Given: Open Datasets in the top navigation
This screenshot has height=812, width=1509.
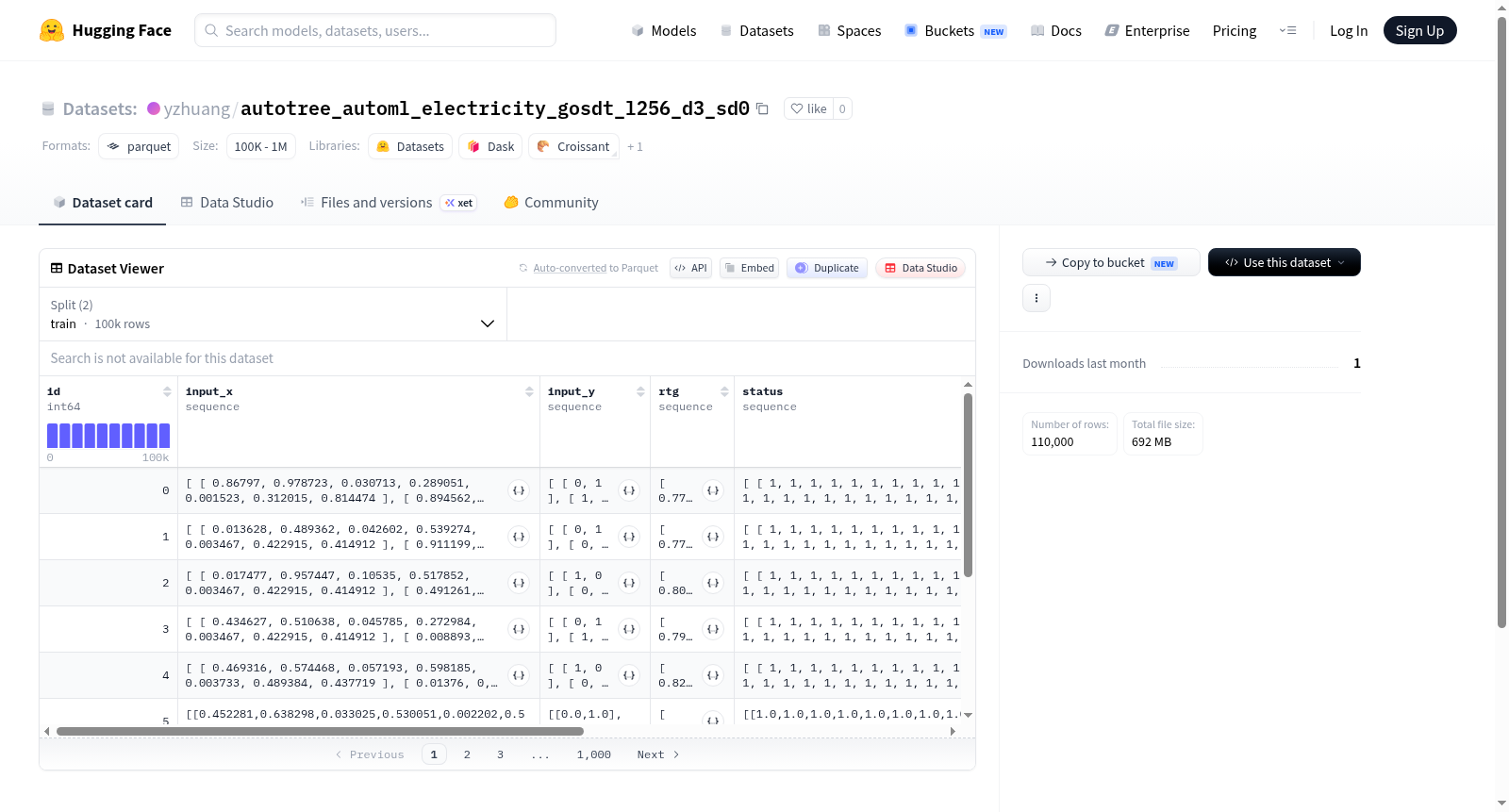Looking at the screenshot, I should [x=756, y=31].
